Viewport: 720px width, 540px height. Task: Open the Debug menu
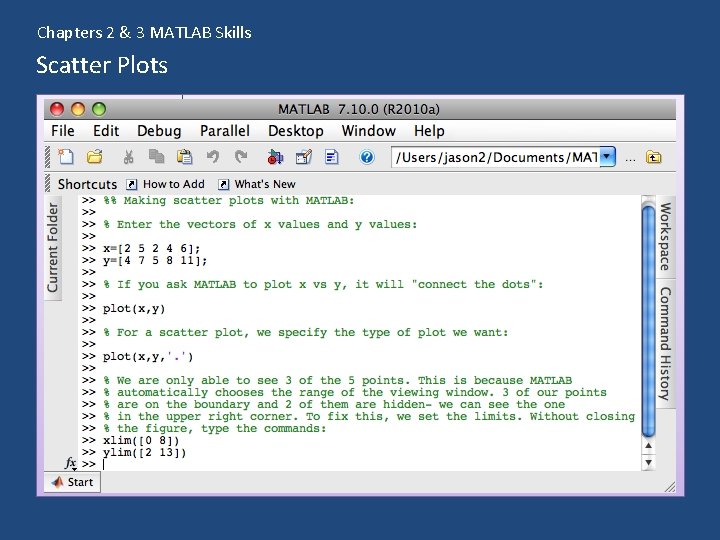pos(159,131)
